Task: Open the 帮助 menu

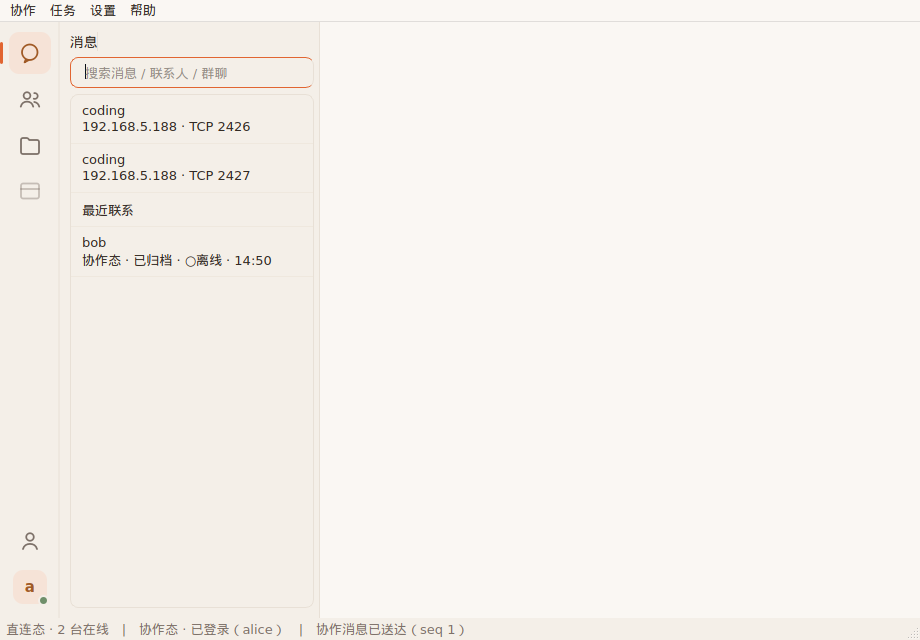Action: pos(143,11)
